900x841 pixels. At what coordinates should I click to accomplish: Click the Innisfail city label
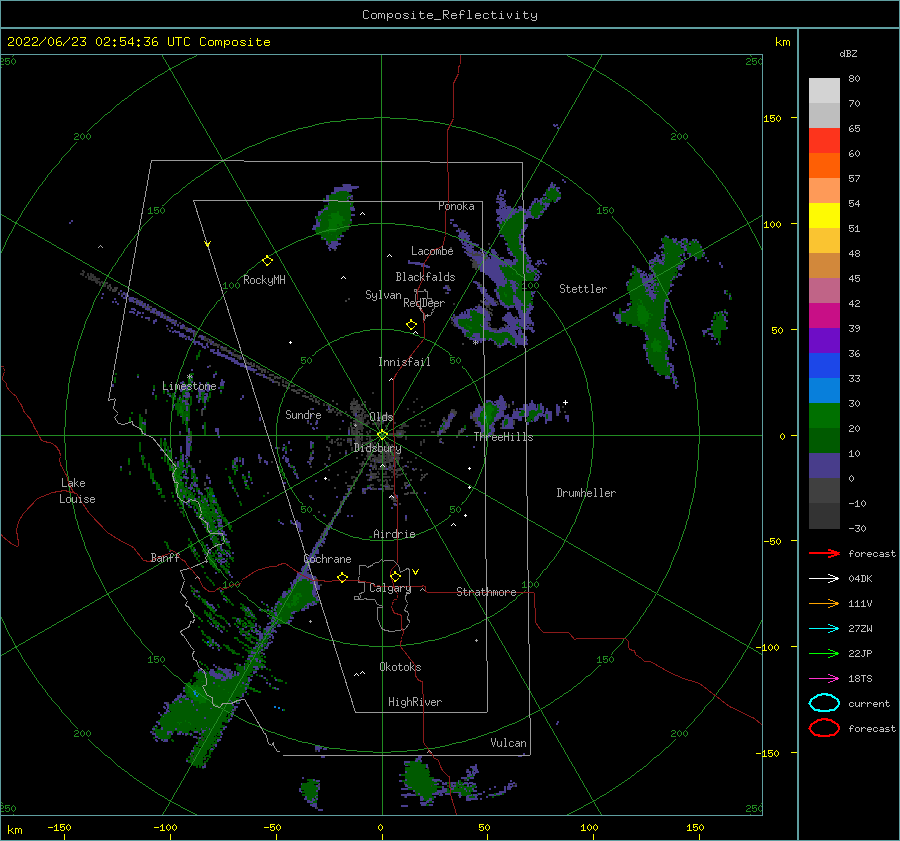pyautogui.click(x=404, y=362)
